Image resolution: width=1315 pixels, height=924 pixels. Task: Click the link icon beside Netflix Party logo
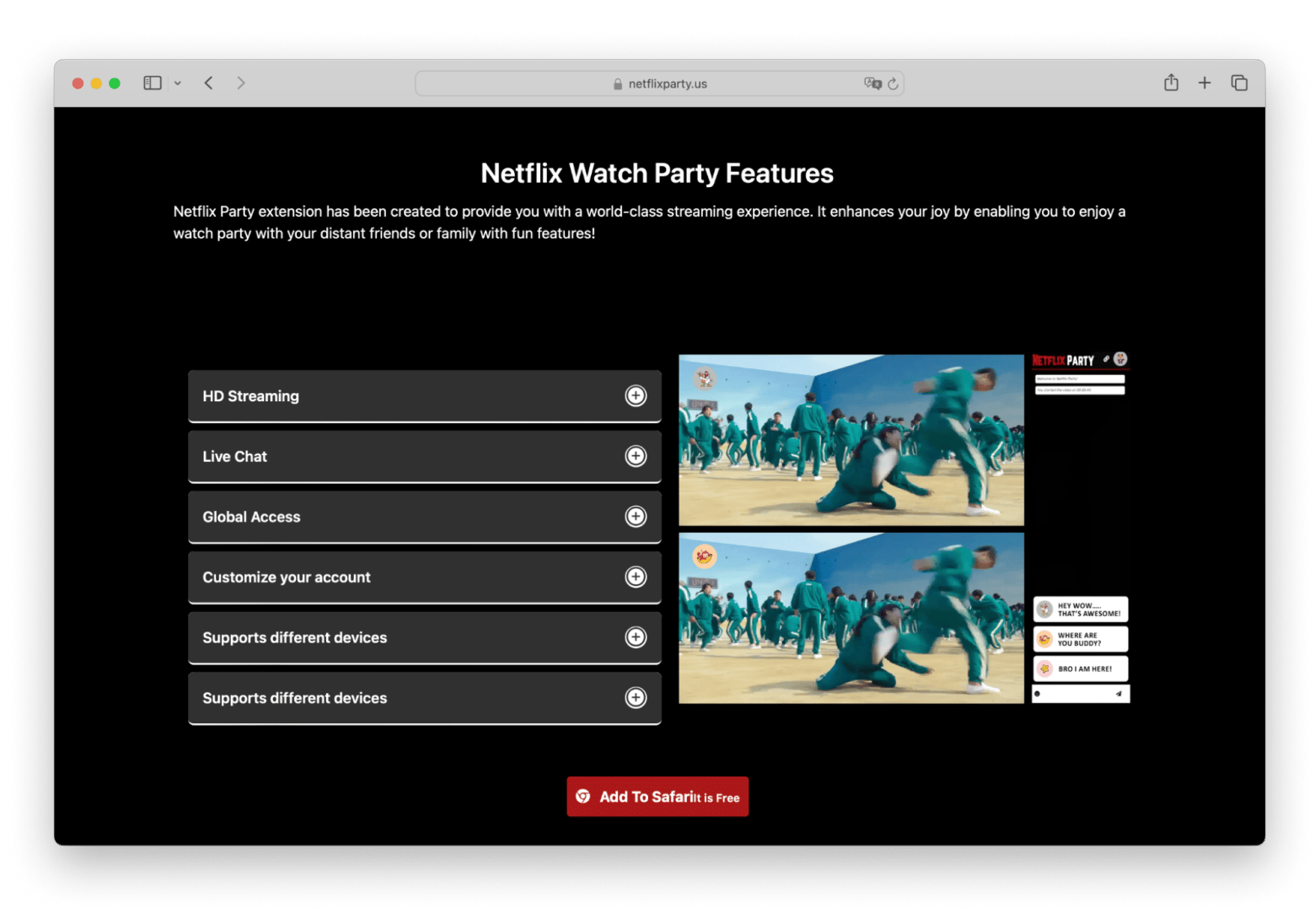point(1107,359)
